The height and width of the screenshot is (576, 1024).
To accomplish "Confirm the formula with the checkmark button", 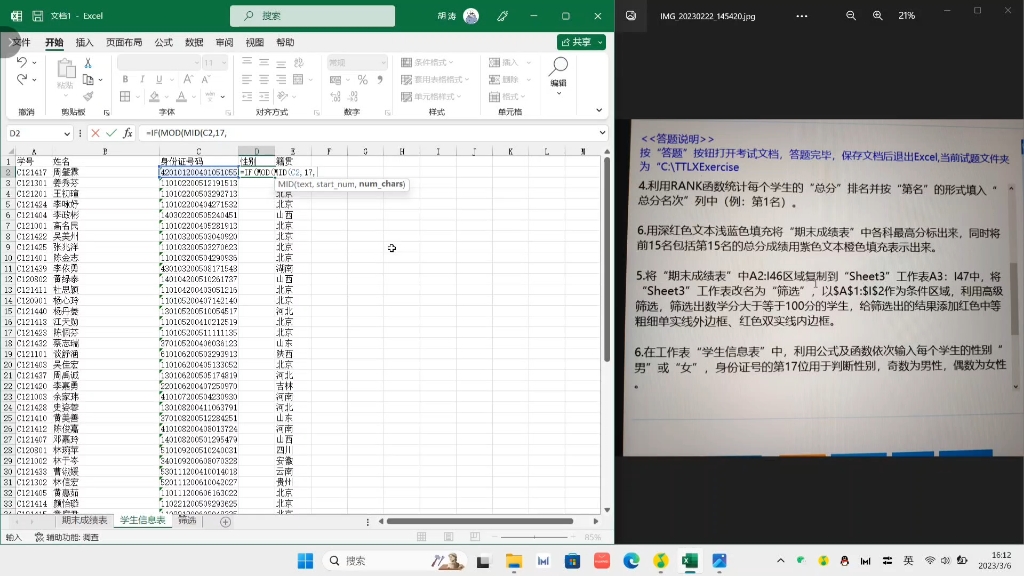I will [110, 133].
